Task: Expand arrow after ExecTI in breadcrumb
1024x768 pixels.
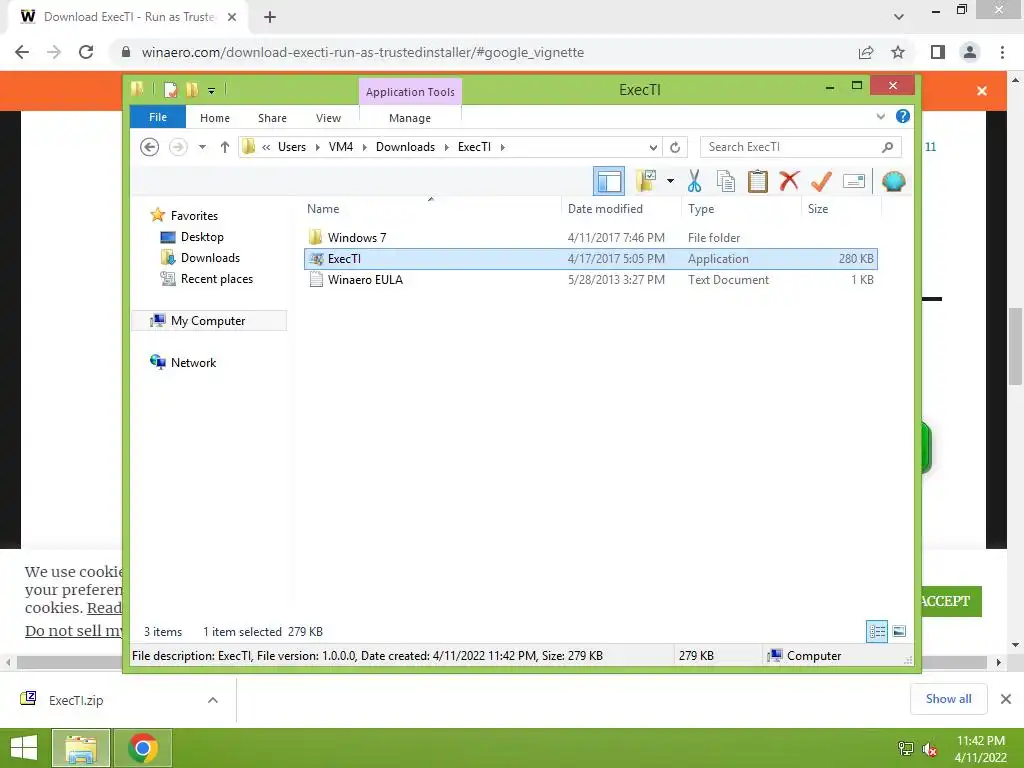Action: point(502,147)
